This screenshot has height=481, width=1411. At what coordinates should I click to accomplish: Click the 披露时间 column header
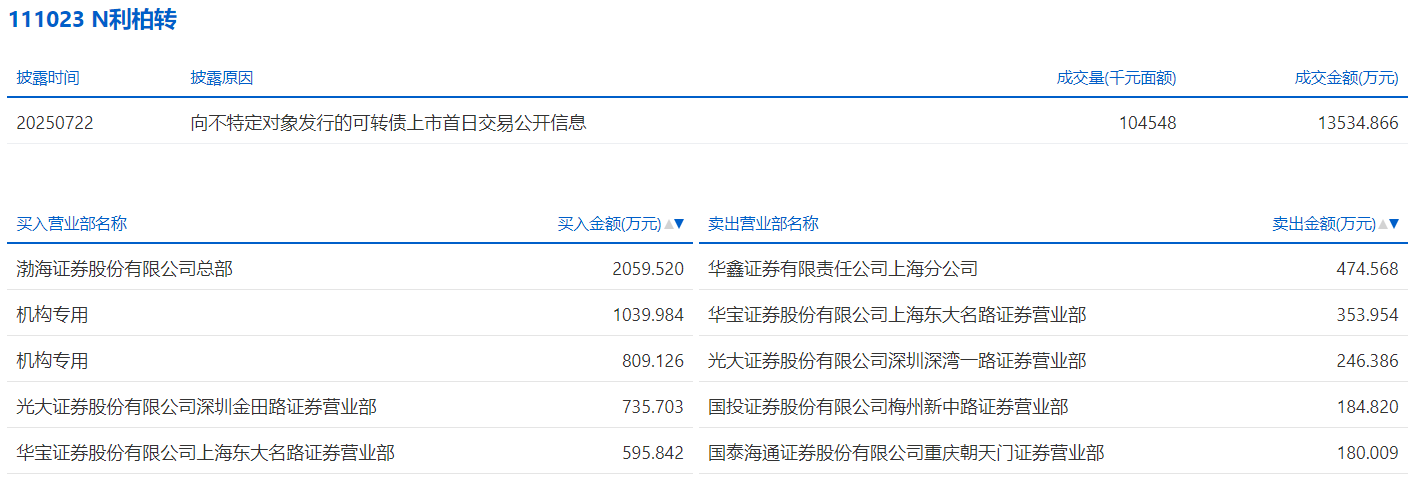(x=48, y=78)
